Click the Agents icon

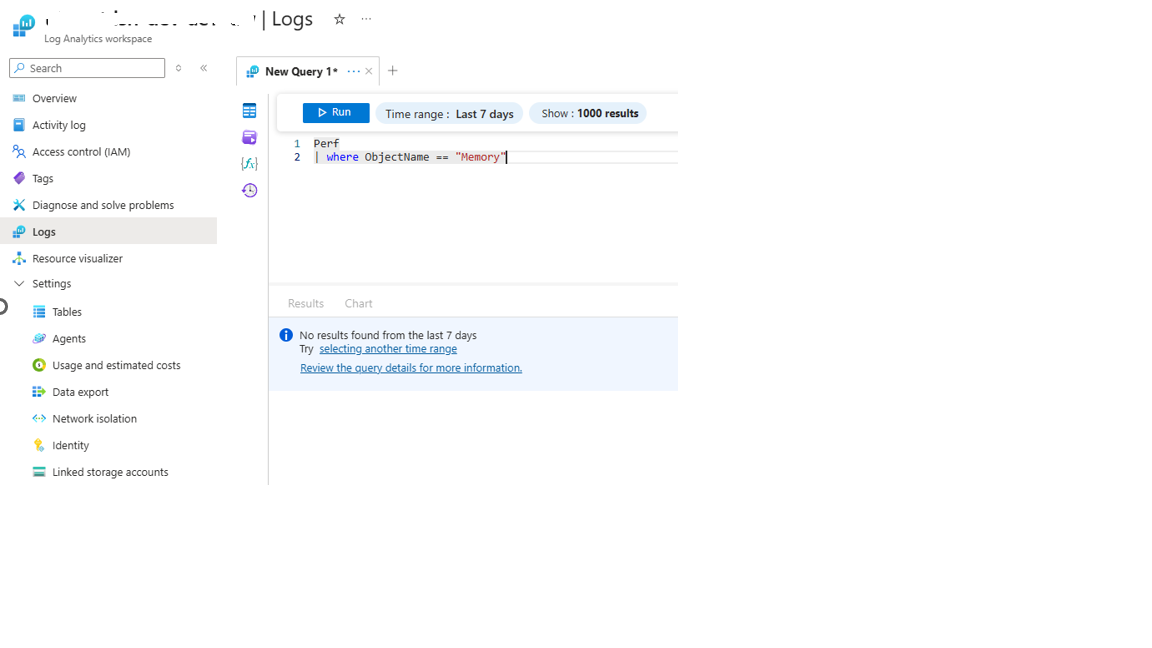point(39,339)
